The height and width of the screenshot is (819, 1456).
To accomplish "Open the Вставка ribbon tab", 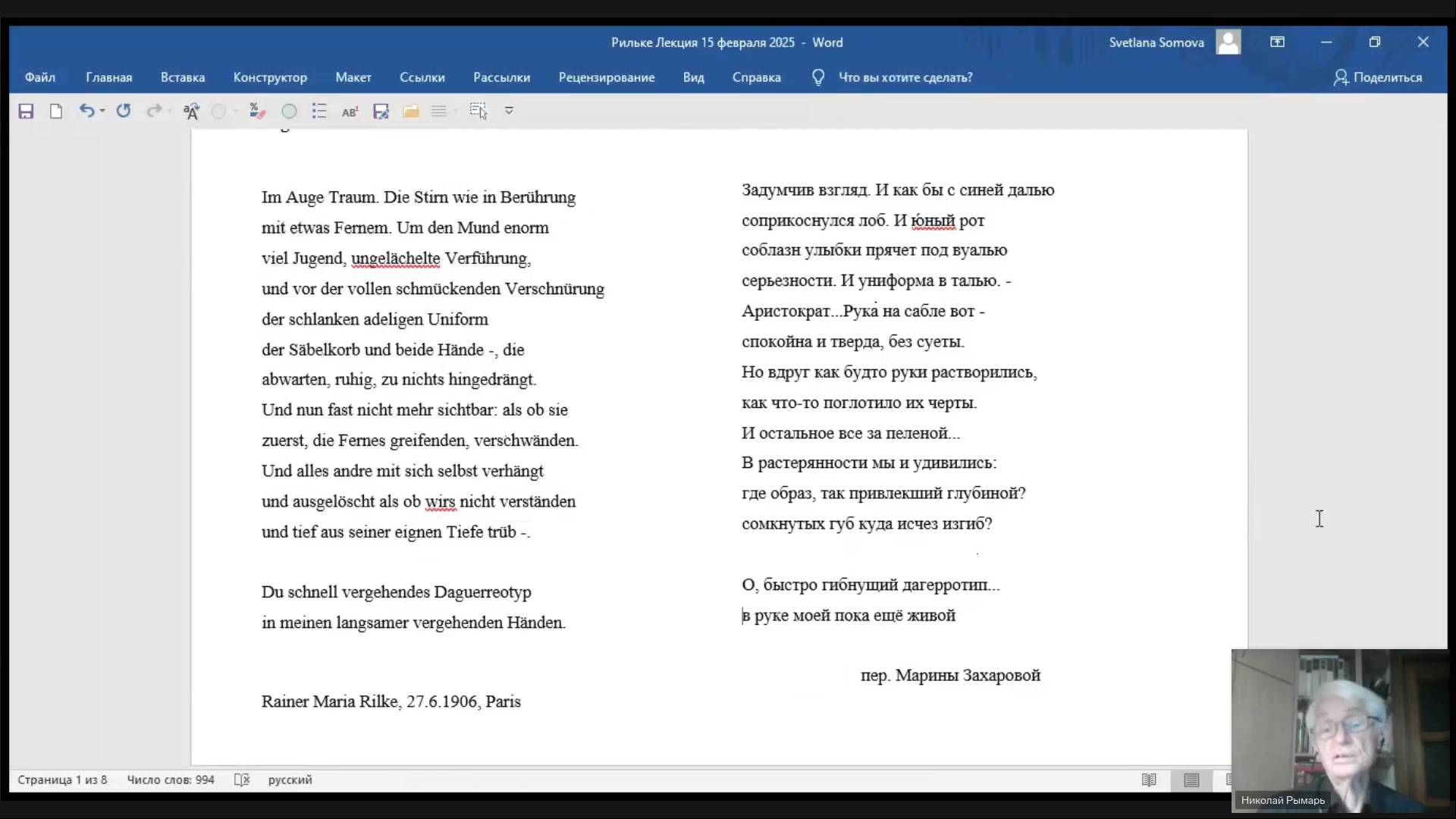I will click(182, 77).
